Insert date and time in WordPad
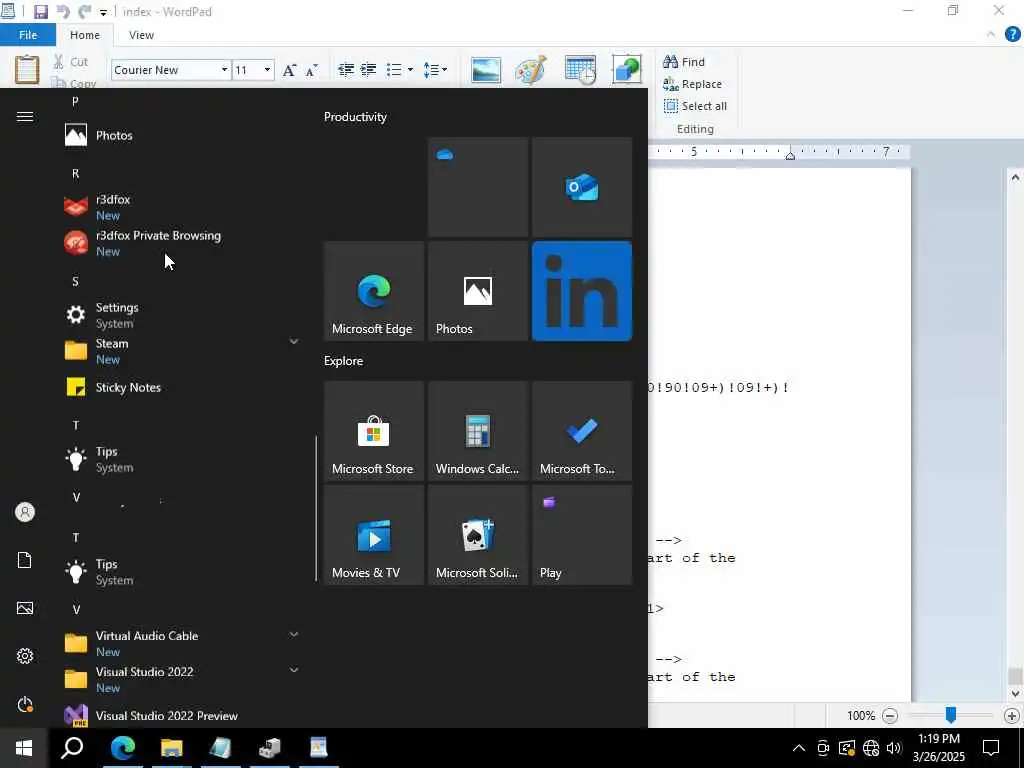The image size is (1024, 768). click(x=580, y=70)
